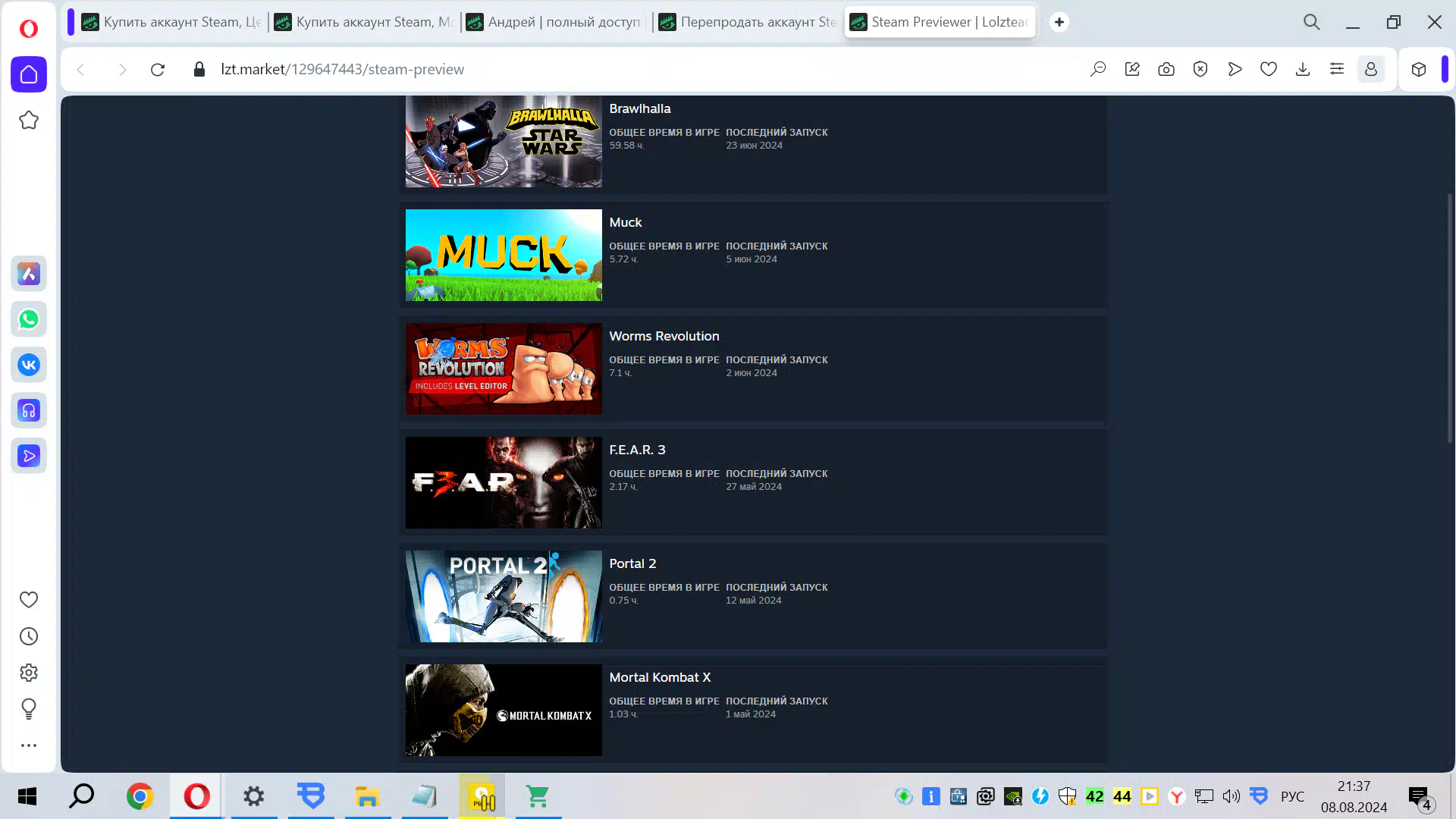
Task: Open the ad blocker shield icon
Action: pos(1200,69)
